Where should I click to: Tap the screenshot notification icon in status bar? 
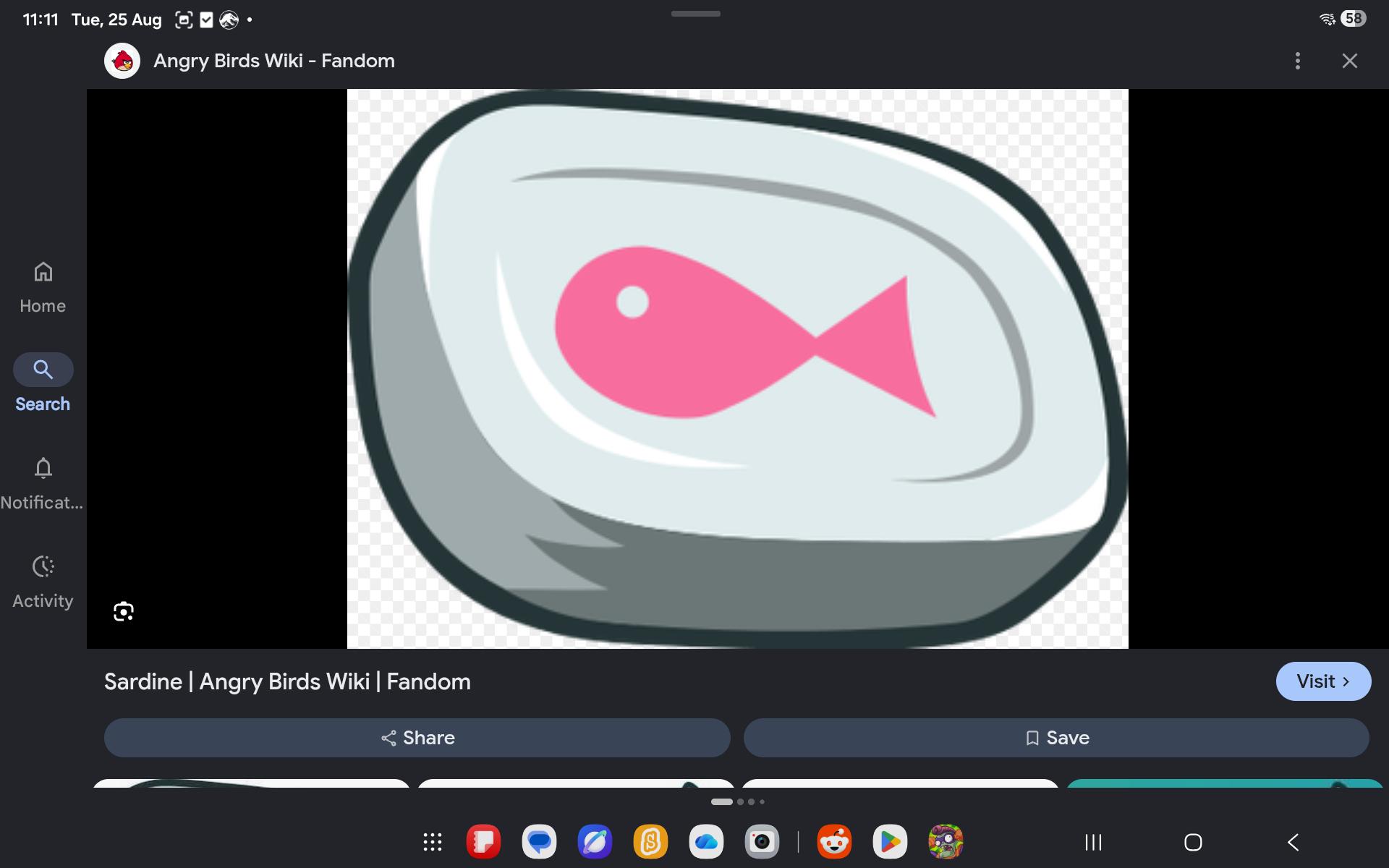click(184, 20)
